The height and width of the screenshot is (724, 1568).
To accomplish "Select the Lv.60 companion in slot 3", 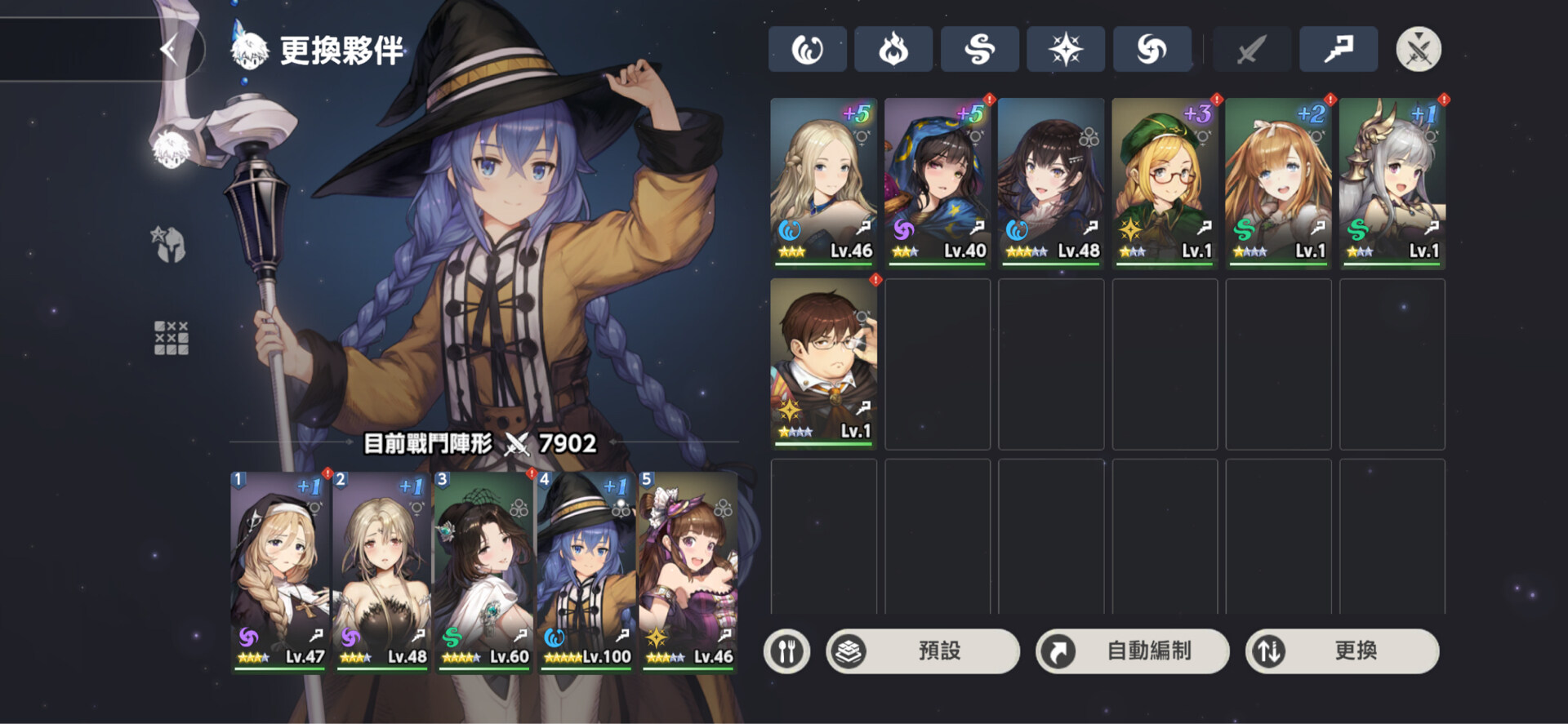I will [x=483, y=571].
